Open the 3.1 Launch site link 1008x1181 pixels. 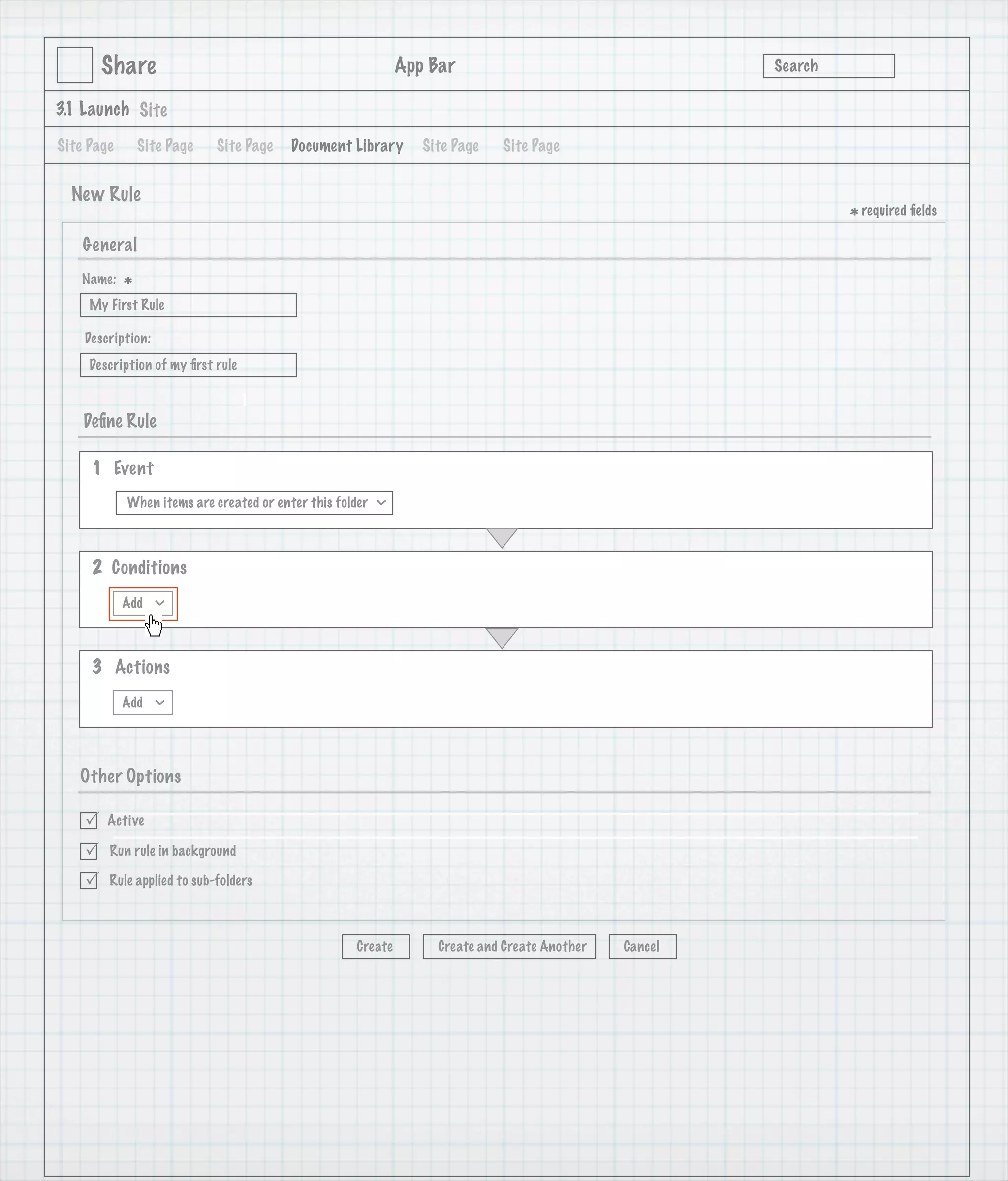[x=93, y=109]
